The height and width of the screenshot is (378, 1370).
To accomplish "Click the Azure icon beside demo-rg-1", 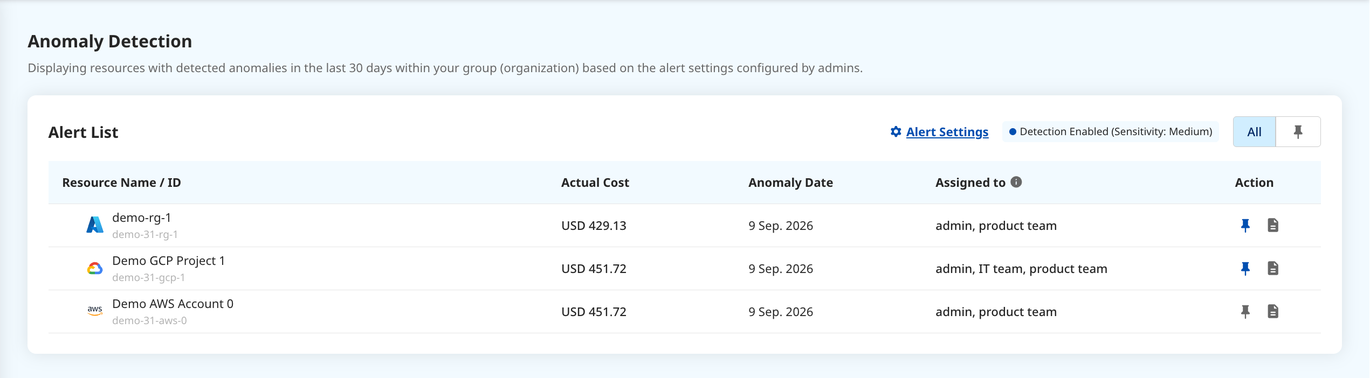I will click(x=95, y=225).
